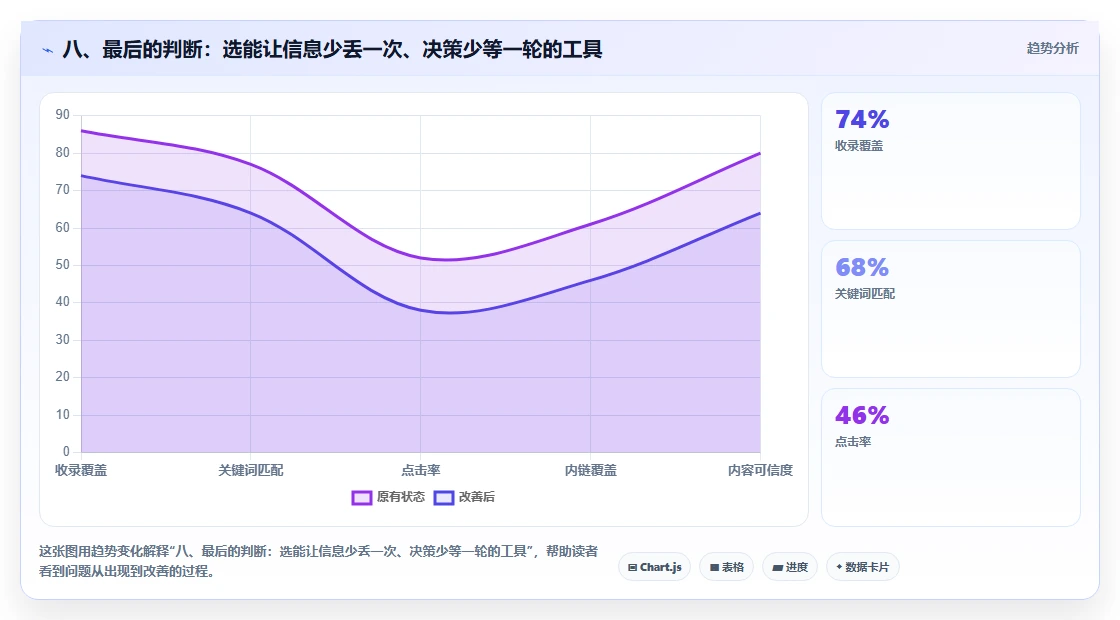Open the 46% 点击率 card
1120x620 pixels.
(x=951, y=457)
